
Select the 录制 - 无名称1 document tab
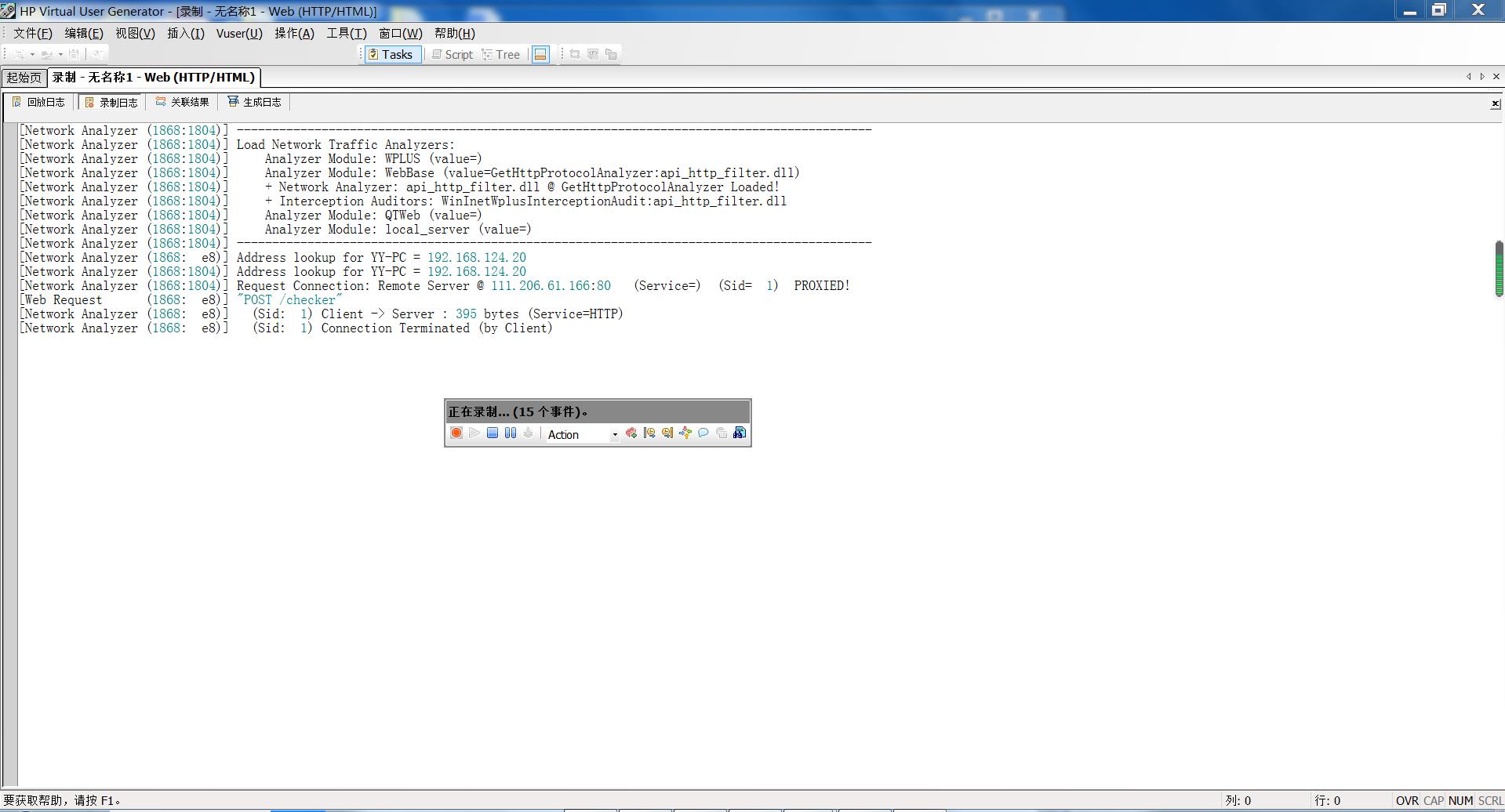[154, 77]
